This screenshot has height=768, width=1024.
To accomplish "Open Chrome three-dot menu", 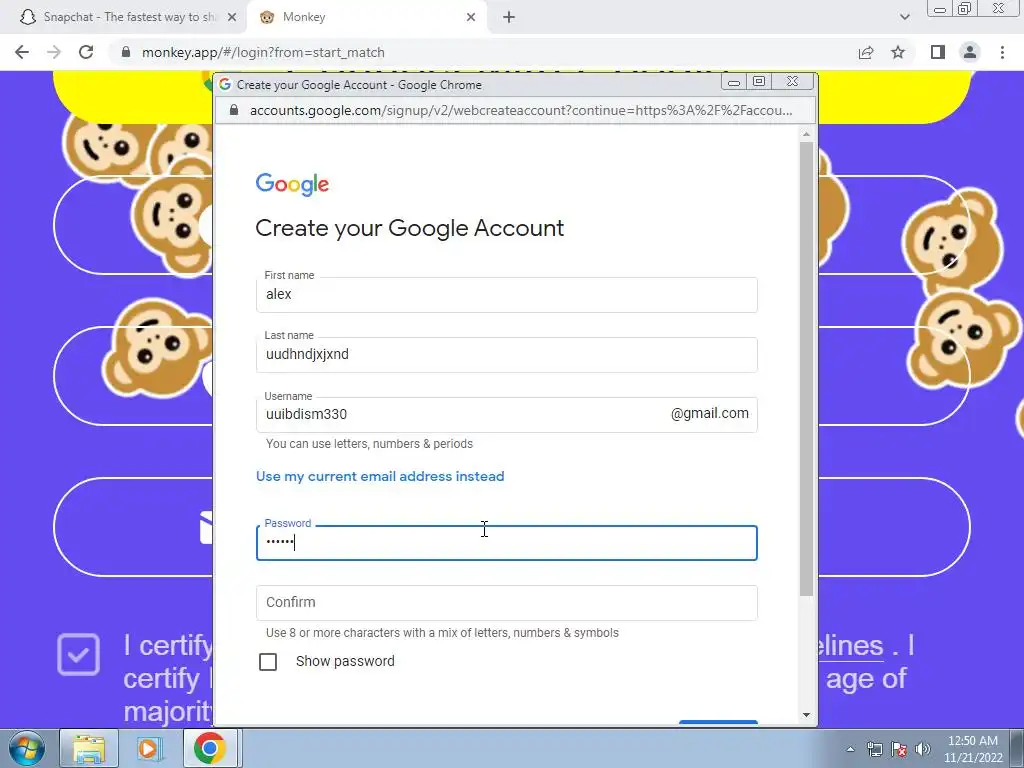I will [1002, 52].
